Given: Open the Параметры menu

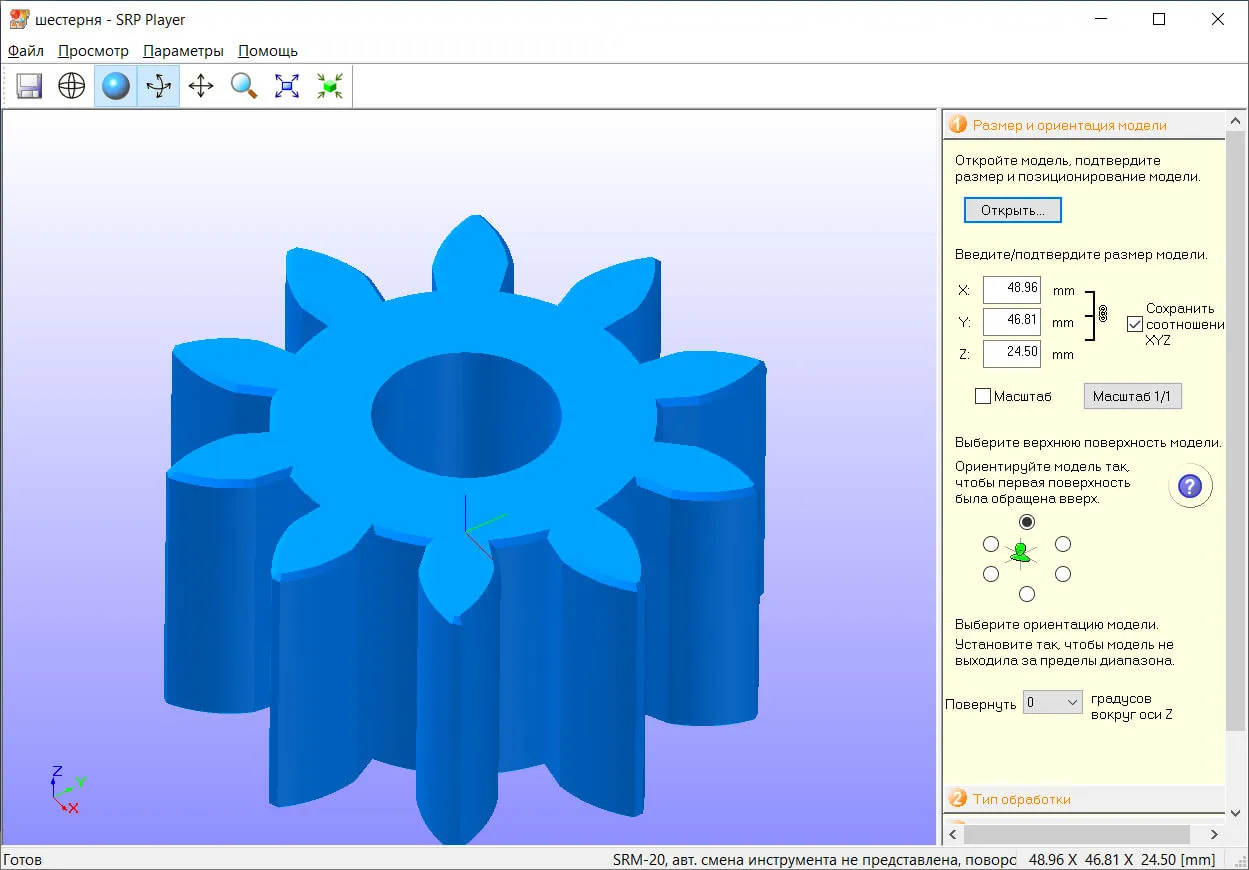Looking at the screenshot, I should [x=183, y=51].
